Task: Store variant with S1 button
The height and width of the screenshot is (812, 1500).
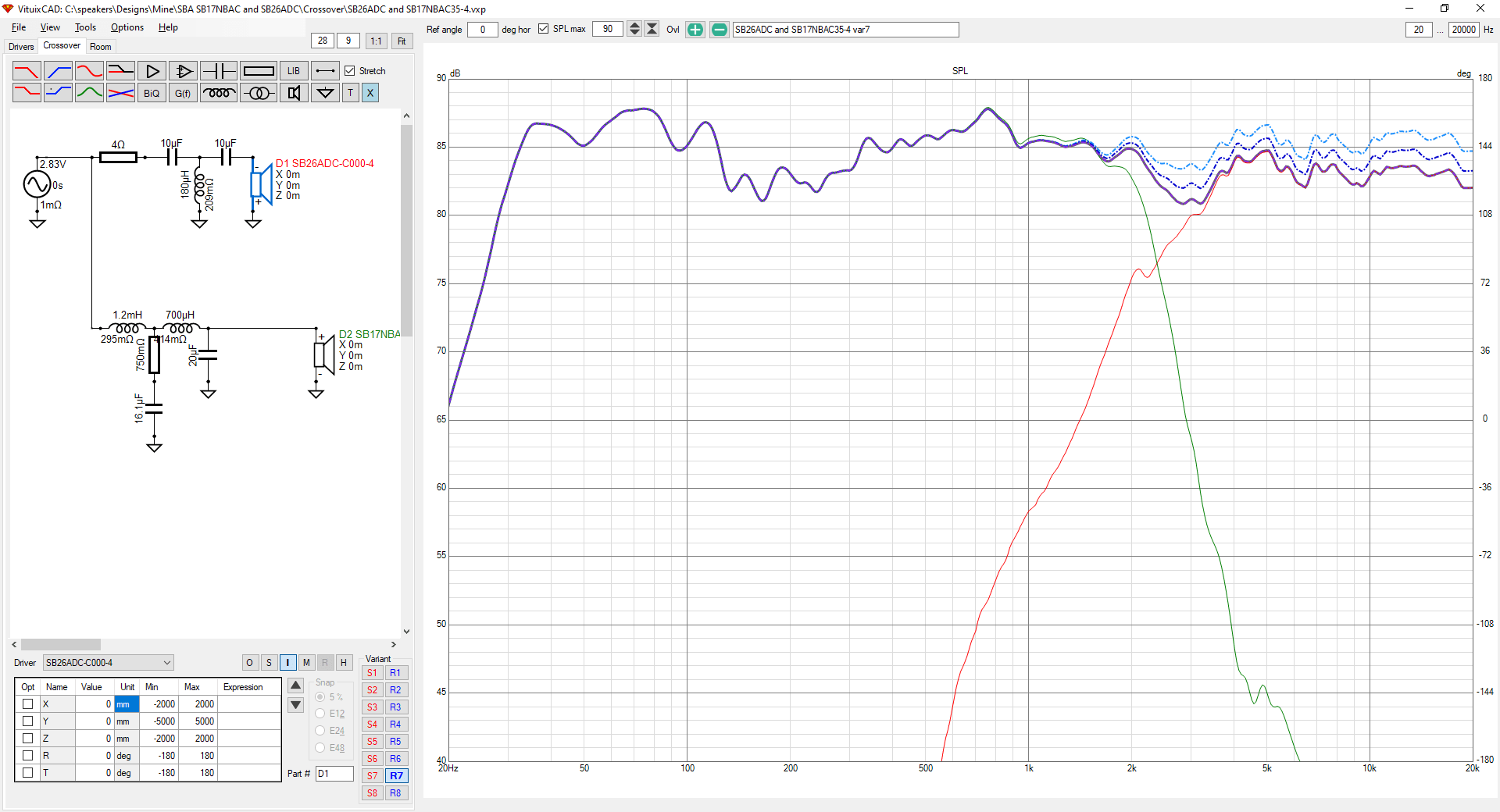Action: point(373,673)
